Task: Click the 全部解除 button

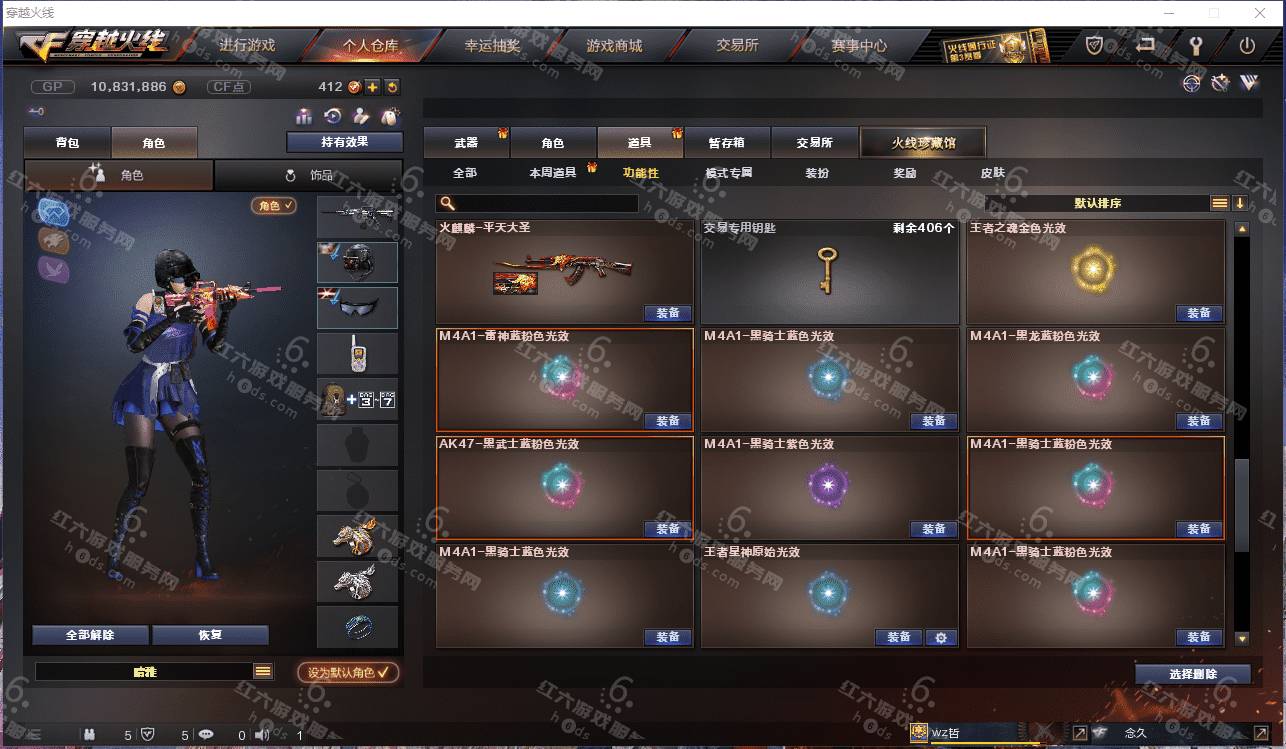Action: click(x=90, y=635)
